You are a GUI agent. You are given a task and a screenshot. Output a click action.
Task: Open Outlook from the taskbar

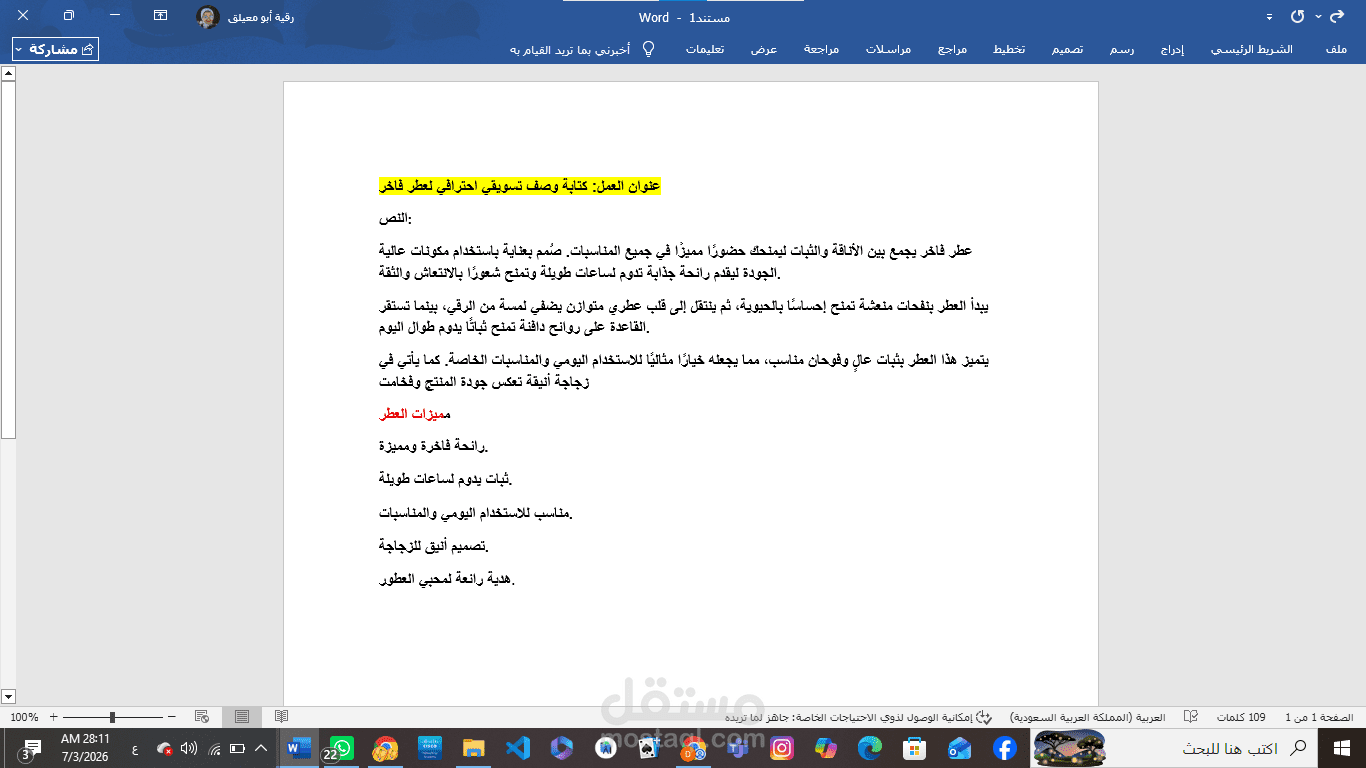coord(961,747)
